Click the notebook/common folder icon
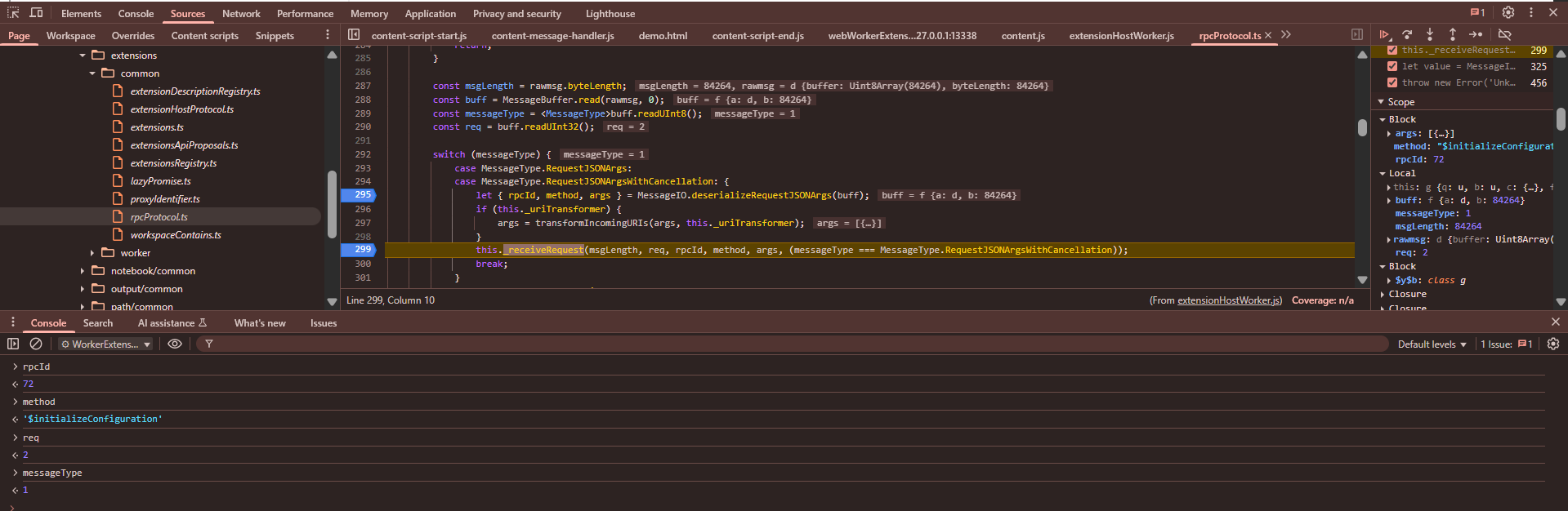1568x511 pixels. [x=99, y=271]
